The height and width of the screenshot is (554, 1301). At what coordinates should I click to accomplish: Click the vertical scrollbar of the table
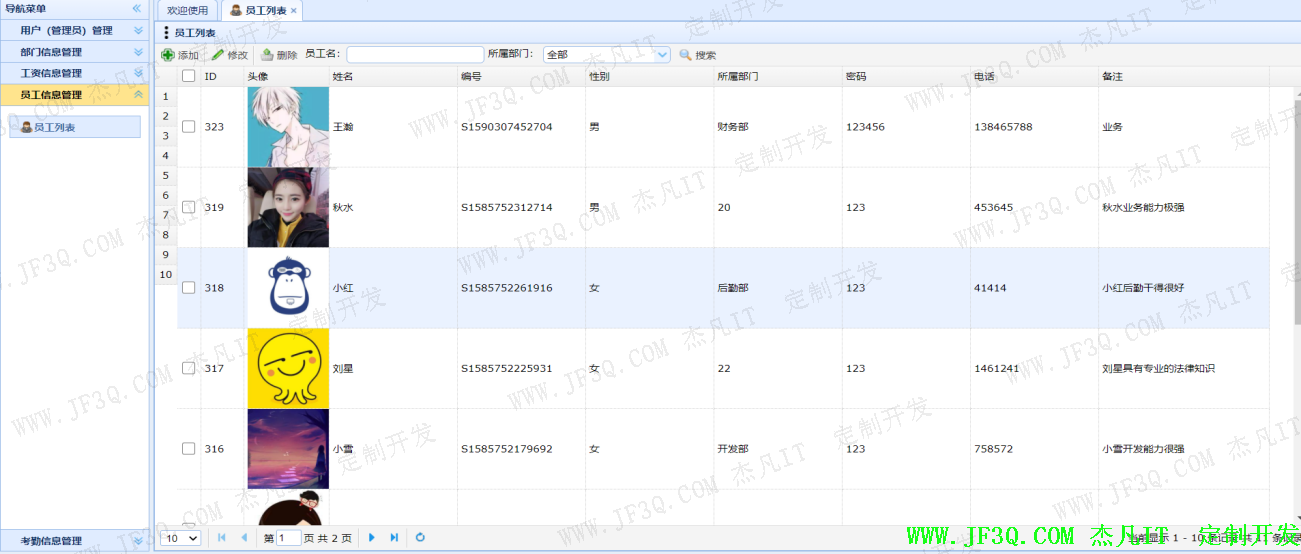(x=1297, y=200)
